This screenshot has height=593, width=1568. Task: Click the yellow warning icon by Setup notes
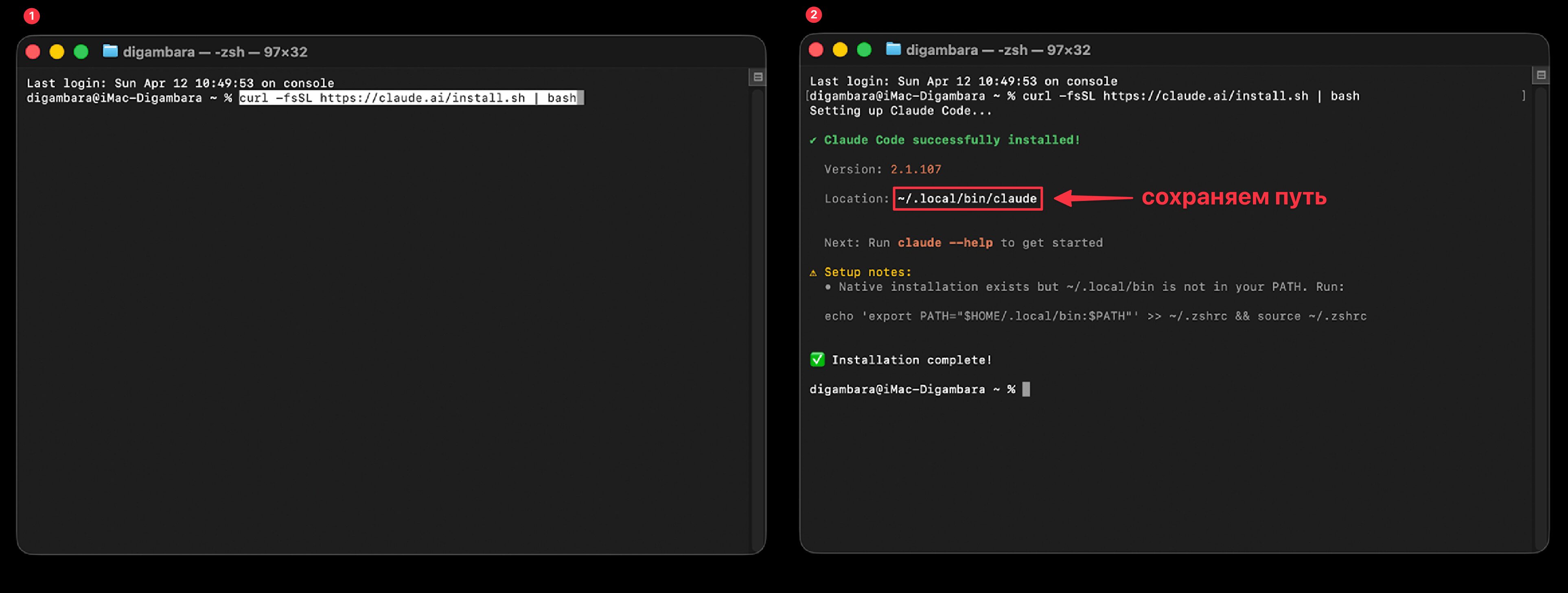[813, 273]
